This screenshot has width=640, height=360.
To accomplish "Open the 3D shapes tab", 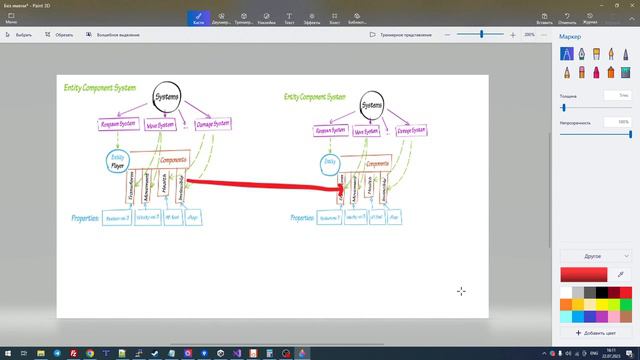I will (x=244, y=18).
